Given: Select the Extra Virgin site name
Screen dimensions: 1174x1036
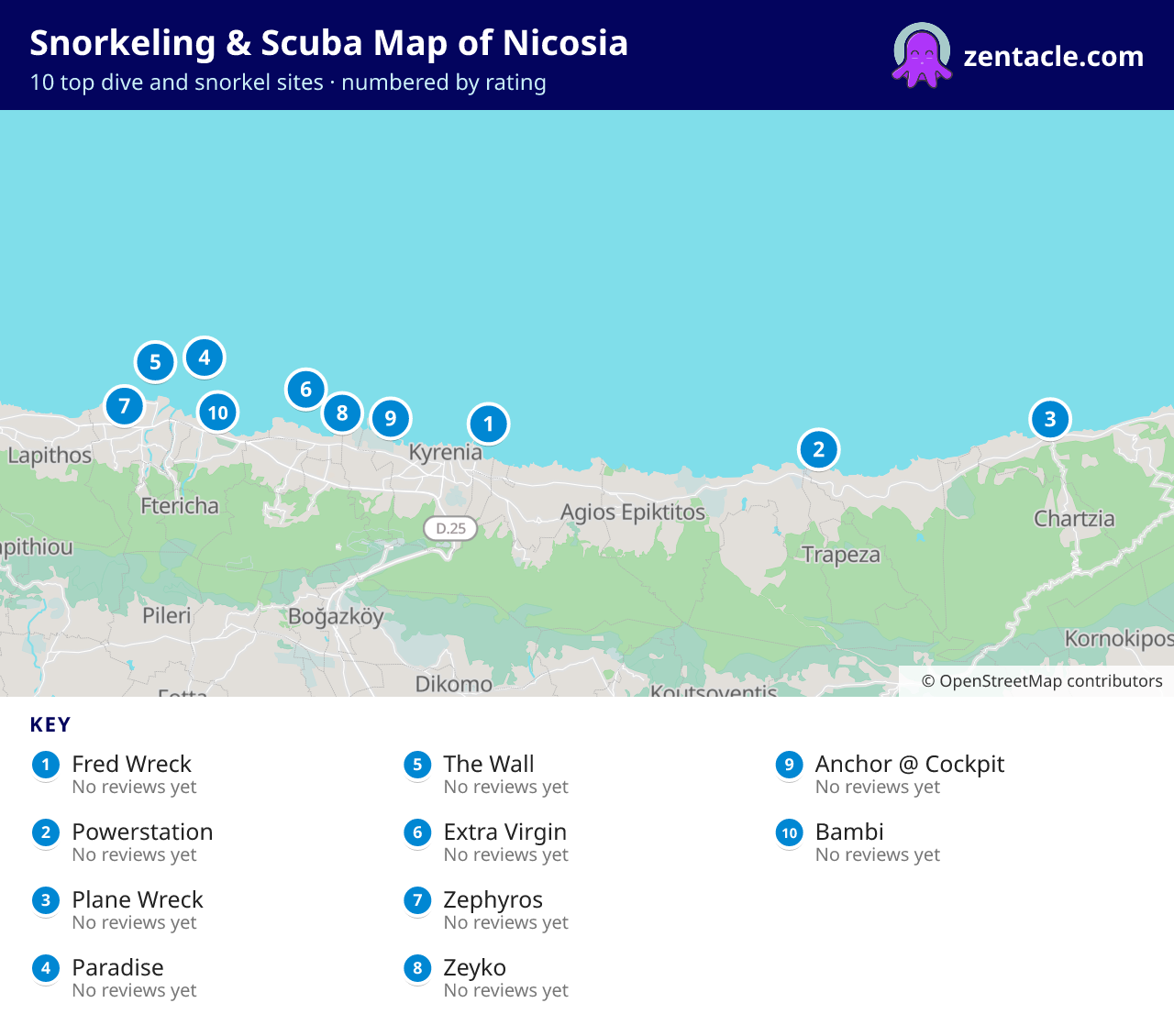Looking at the screenshot, I should coord(504,832).
